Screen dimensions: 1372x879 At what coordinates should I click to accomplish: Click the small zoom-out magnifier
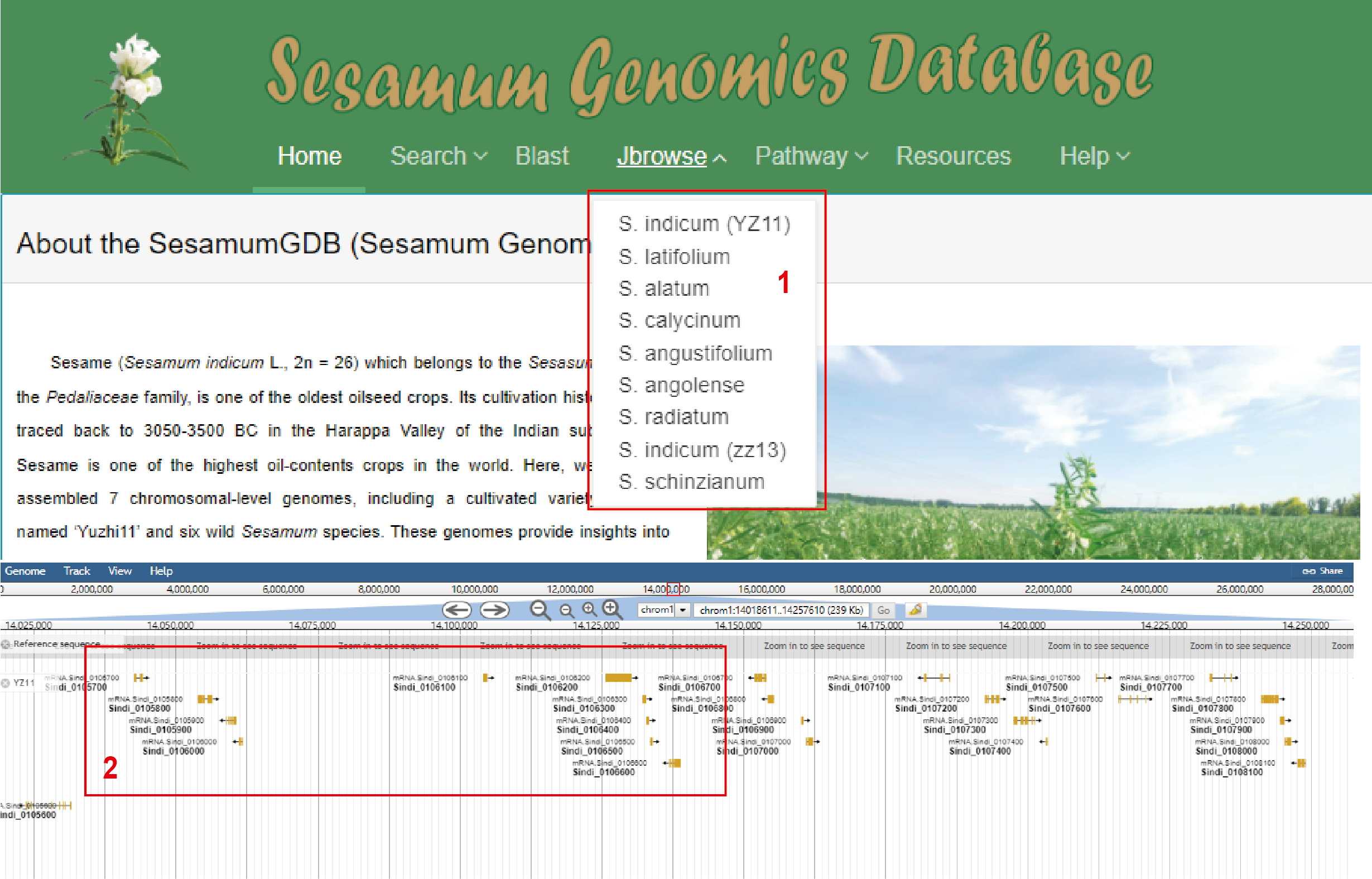(566, 611)
